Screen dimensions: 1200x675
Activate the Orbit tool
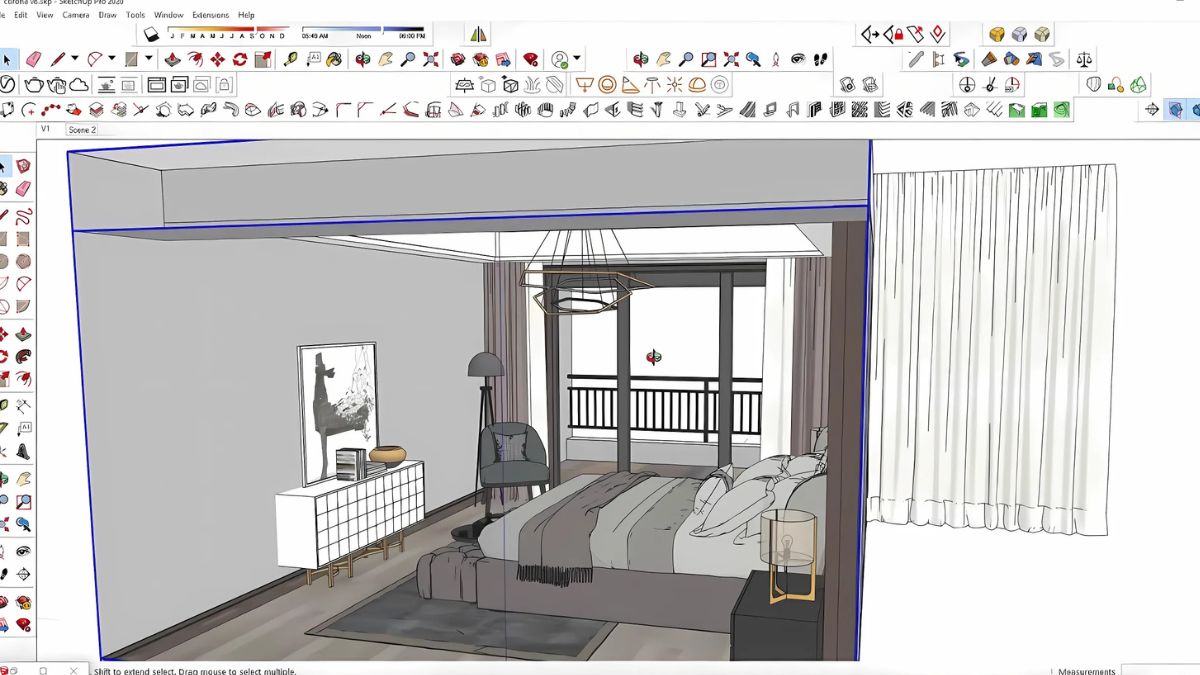(639, 58)
